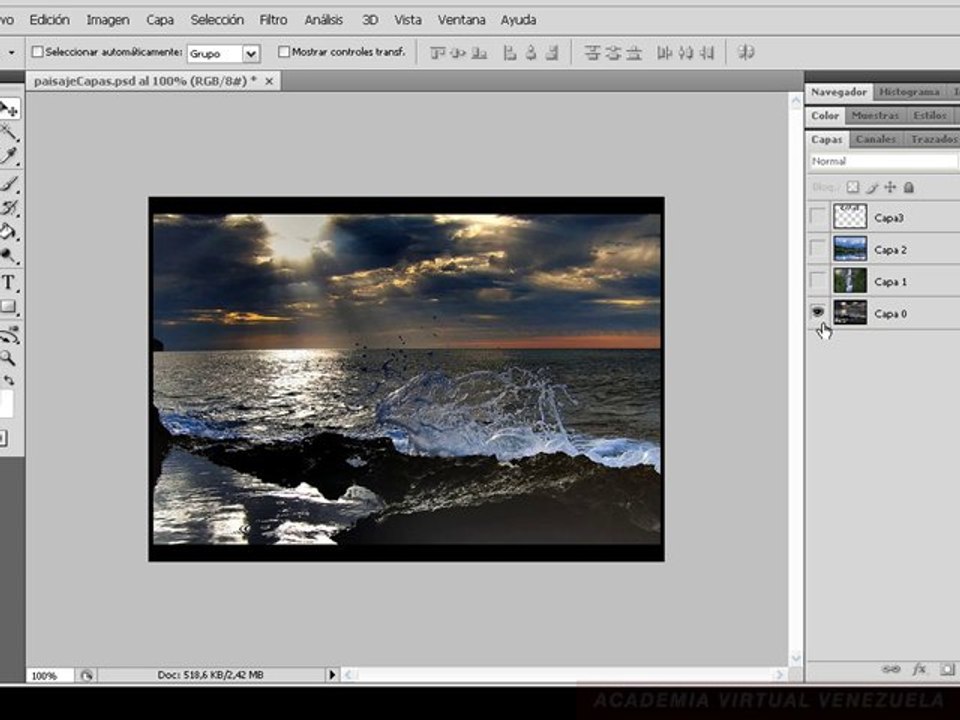
Task: Open the Imagen menu
Action: coord(108,20)
